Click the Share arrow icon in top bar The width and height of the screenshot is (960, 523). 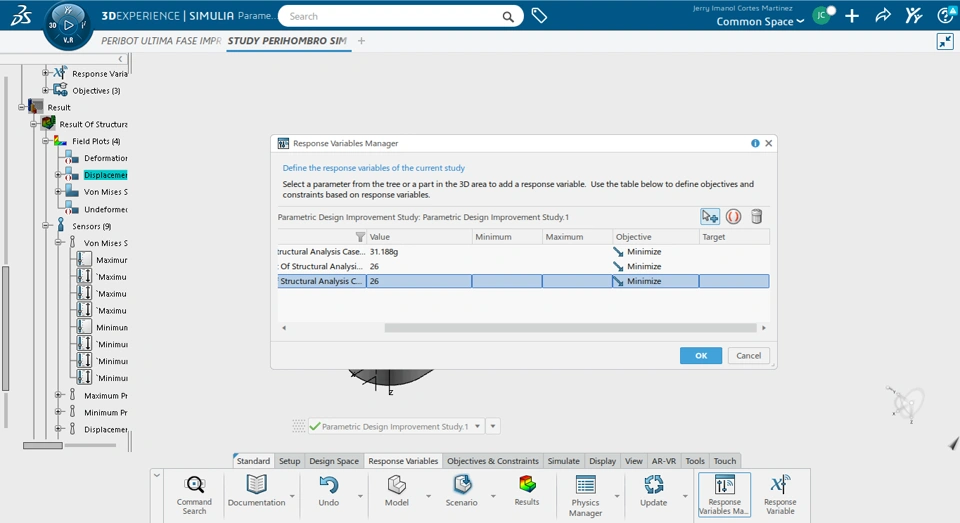click(x=883, y=16)
